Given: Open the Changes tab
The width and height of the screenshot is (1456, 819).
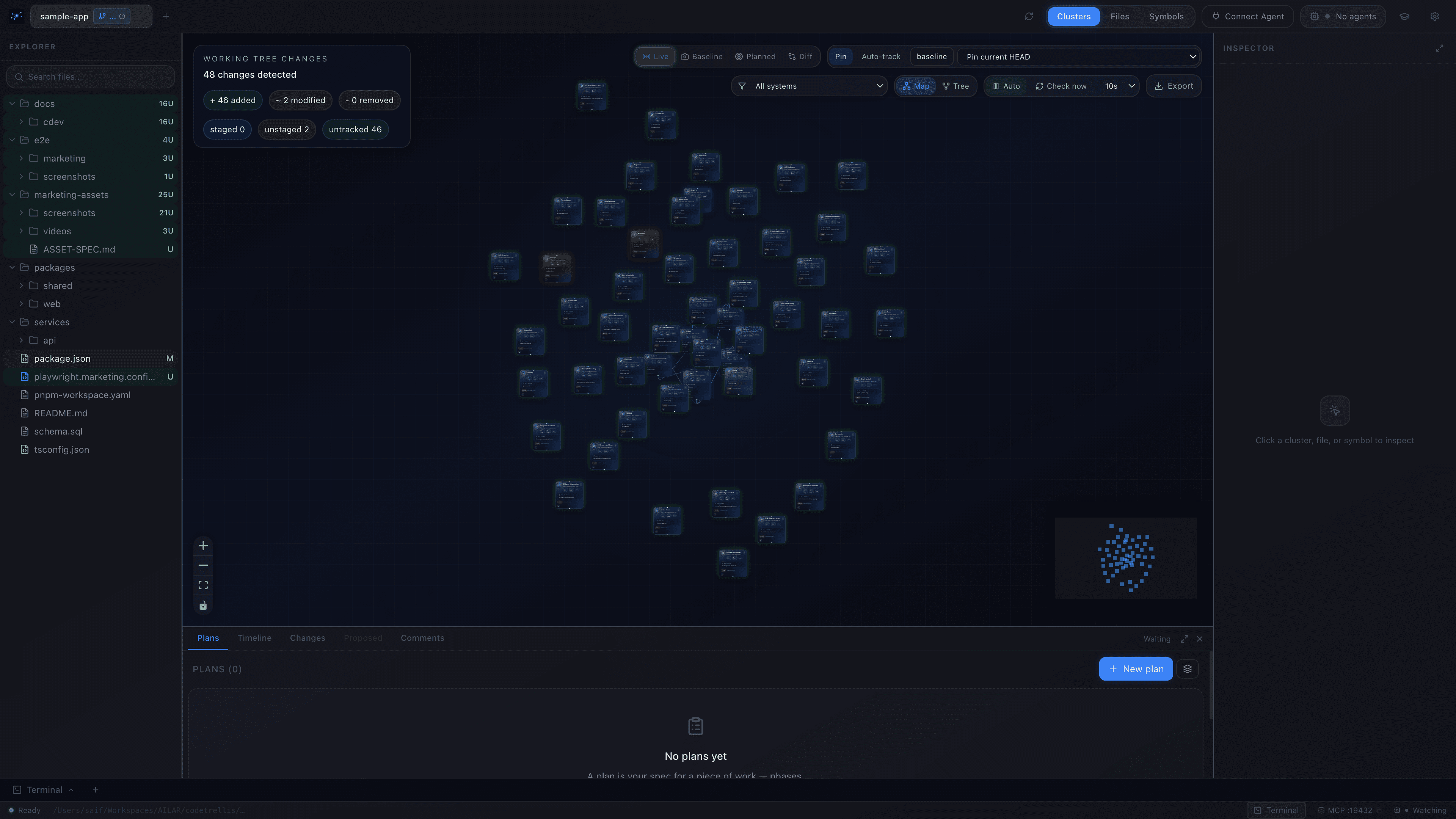Looking at the screenshot, I should click(308, 638).
